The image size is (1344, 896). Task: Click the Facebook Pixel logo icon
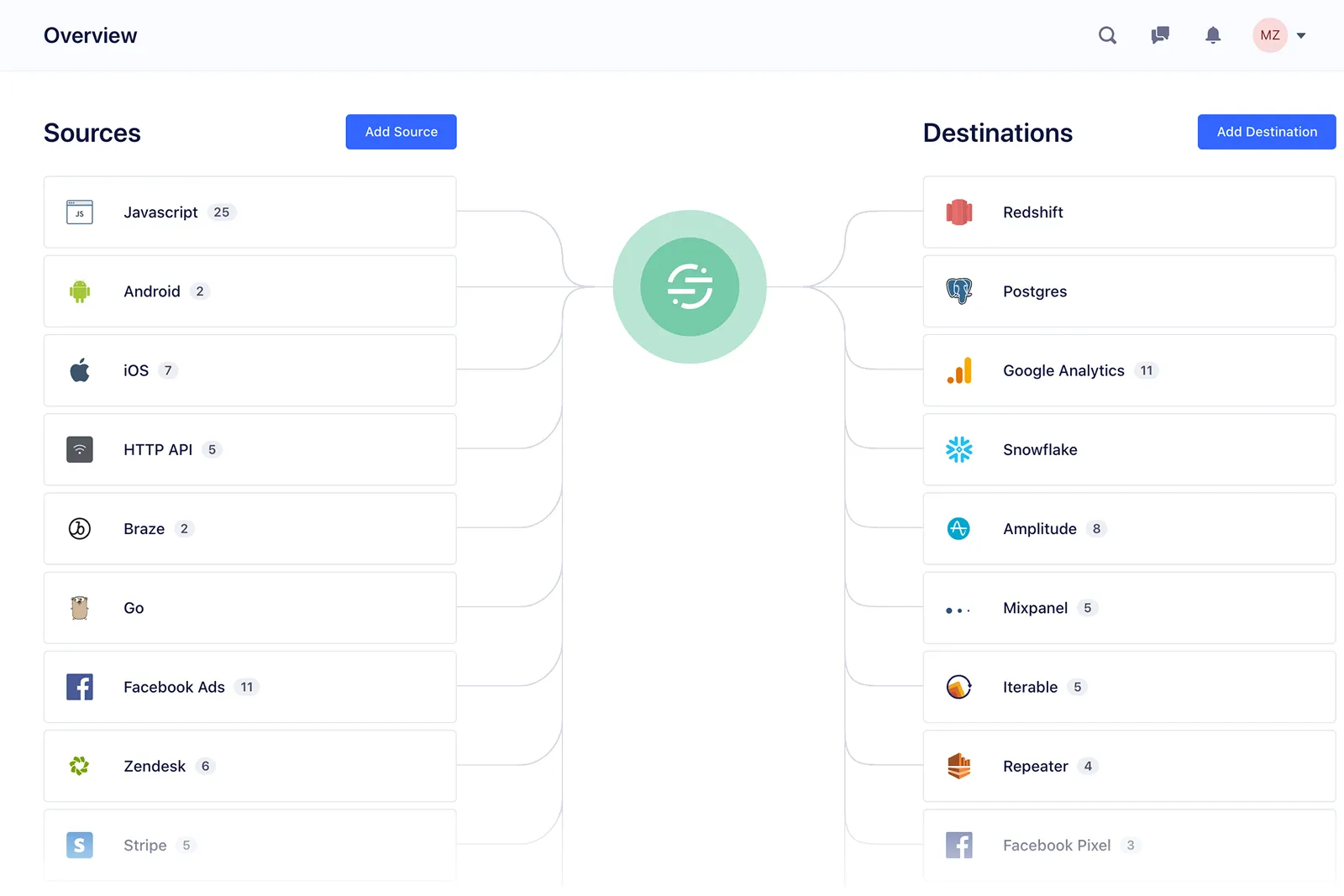[959, 845]
